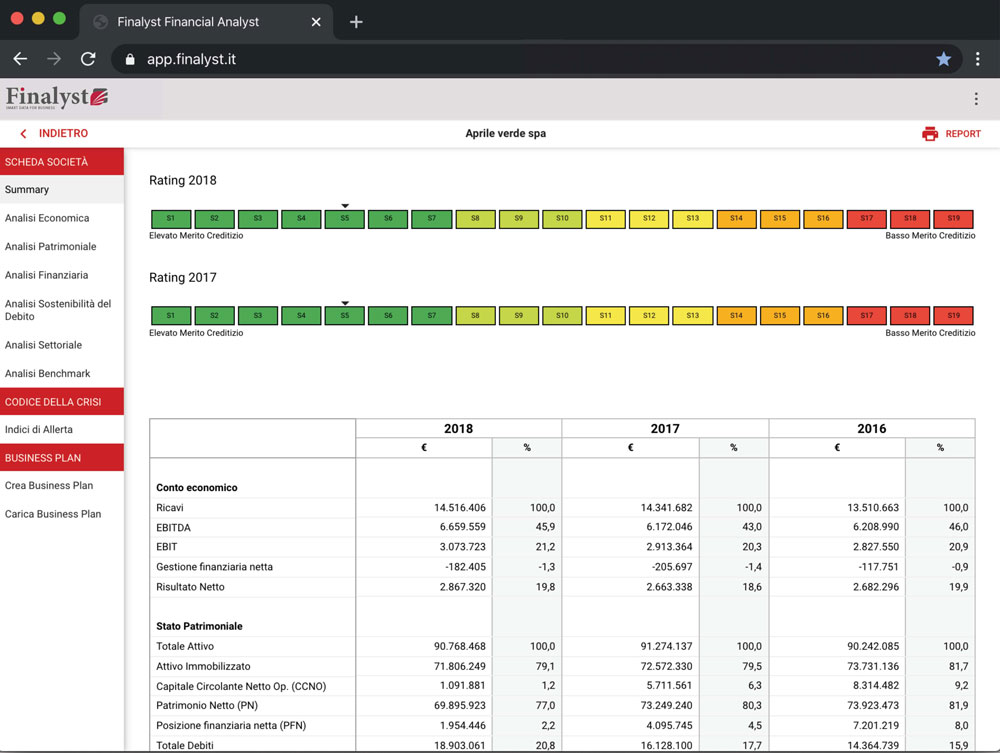Open Finalyst app three-dot options menu
The width and height of the screenshot is (1000, 753).
(x=976, y=99)
